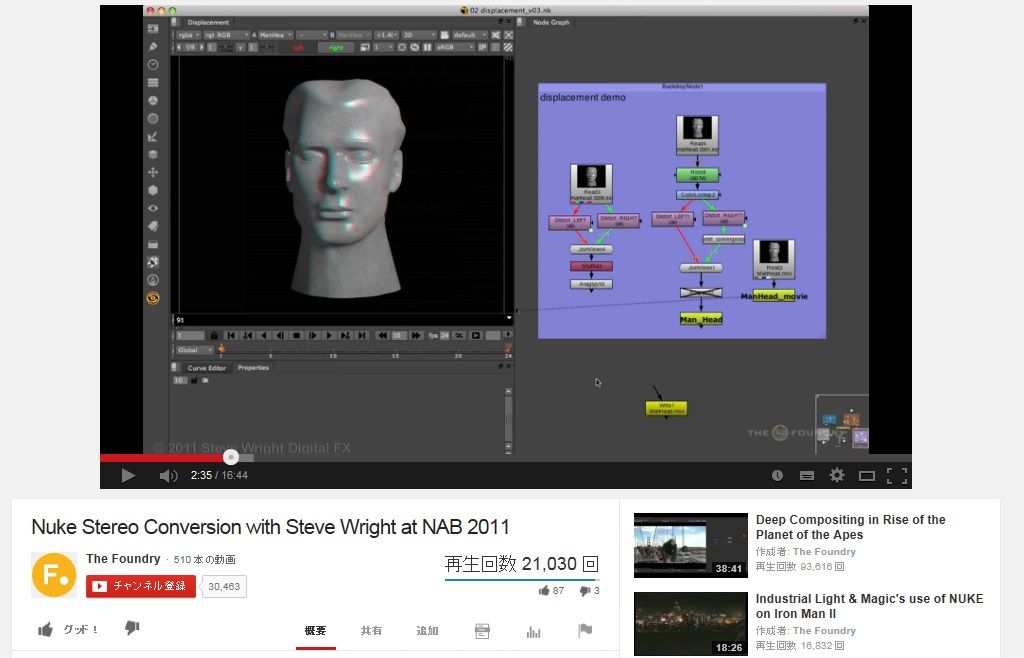
Task: Open the proxy downscale 1 dropdown
Action: [x=383, y=47]
